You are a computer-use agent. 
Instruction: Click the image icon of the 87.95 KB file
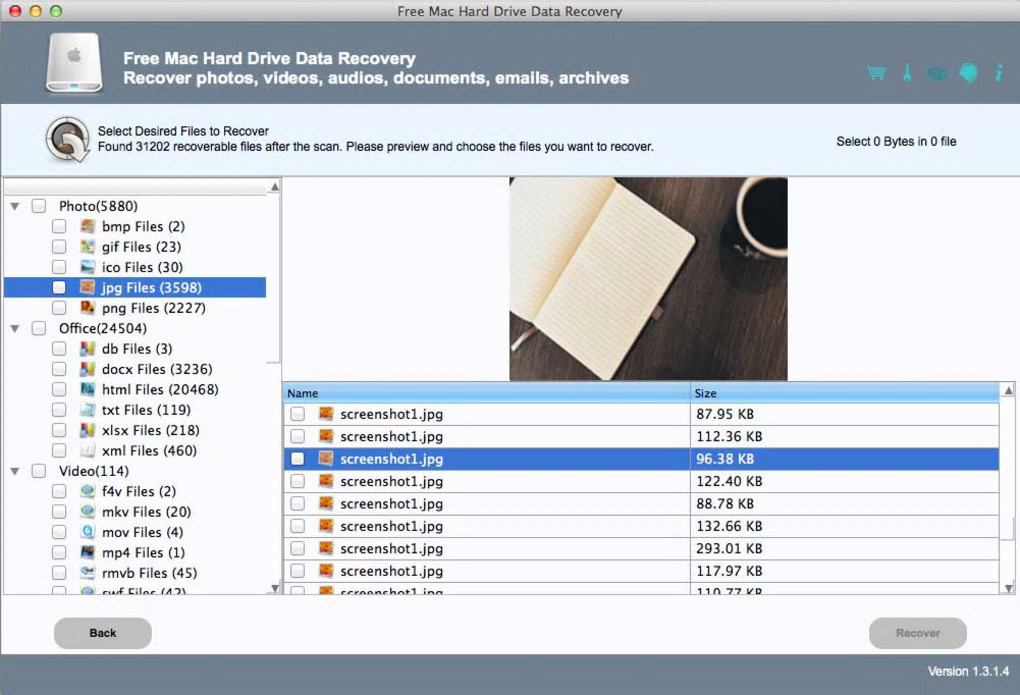click(x=326, y=414)
